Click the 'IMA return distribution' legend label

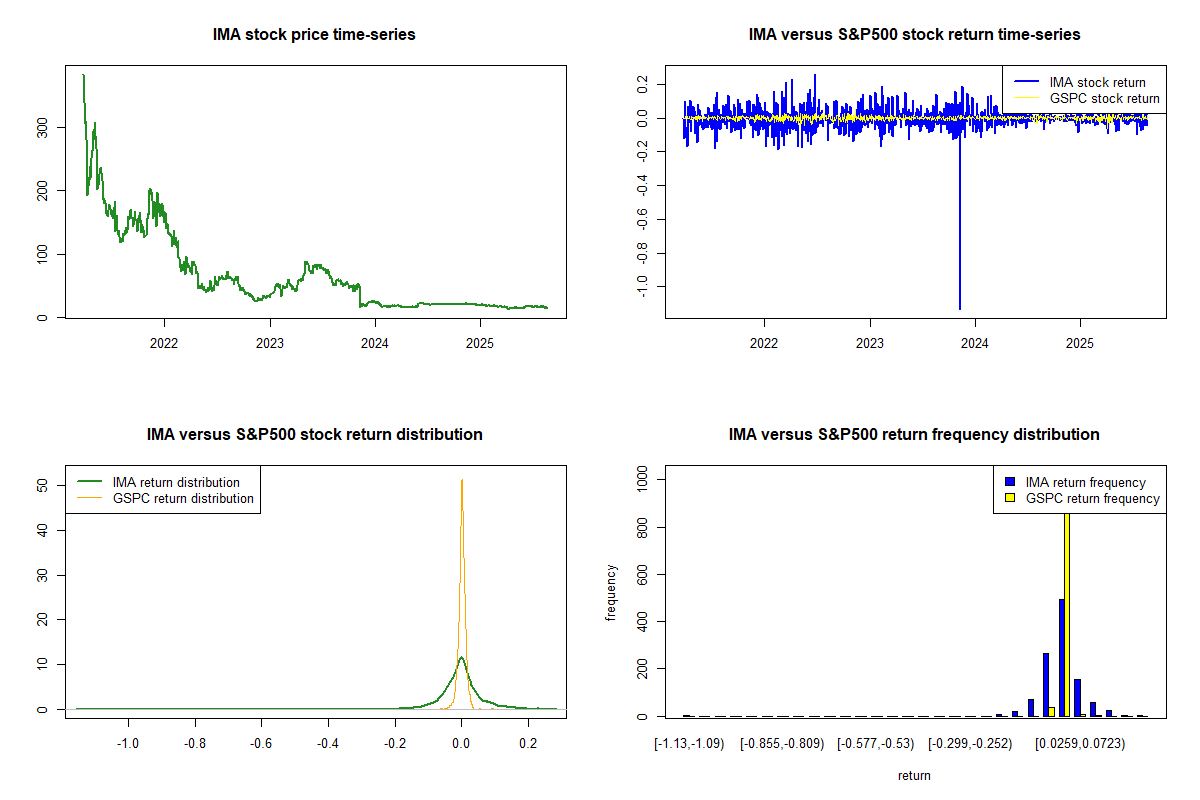[x=176, y=482]
